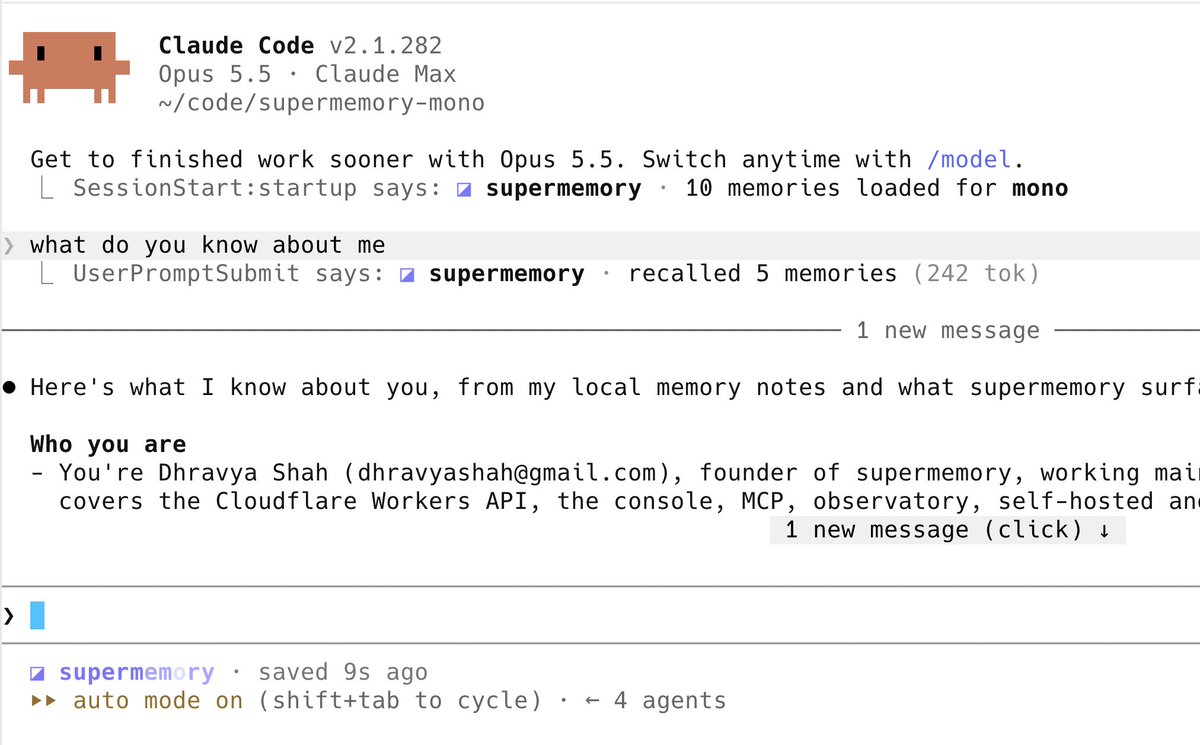The image size is (1200, 745).
Task: Click supermemory icon in bottom status line
Action: click(37, 673)
